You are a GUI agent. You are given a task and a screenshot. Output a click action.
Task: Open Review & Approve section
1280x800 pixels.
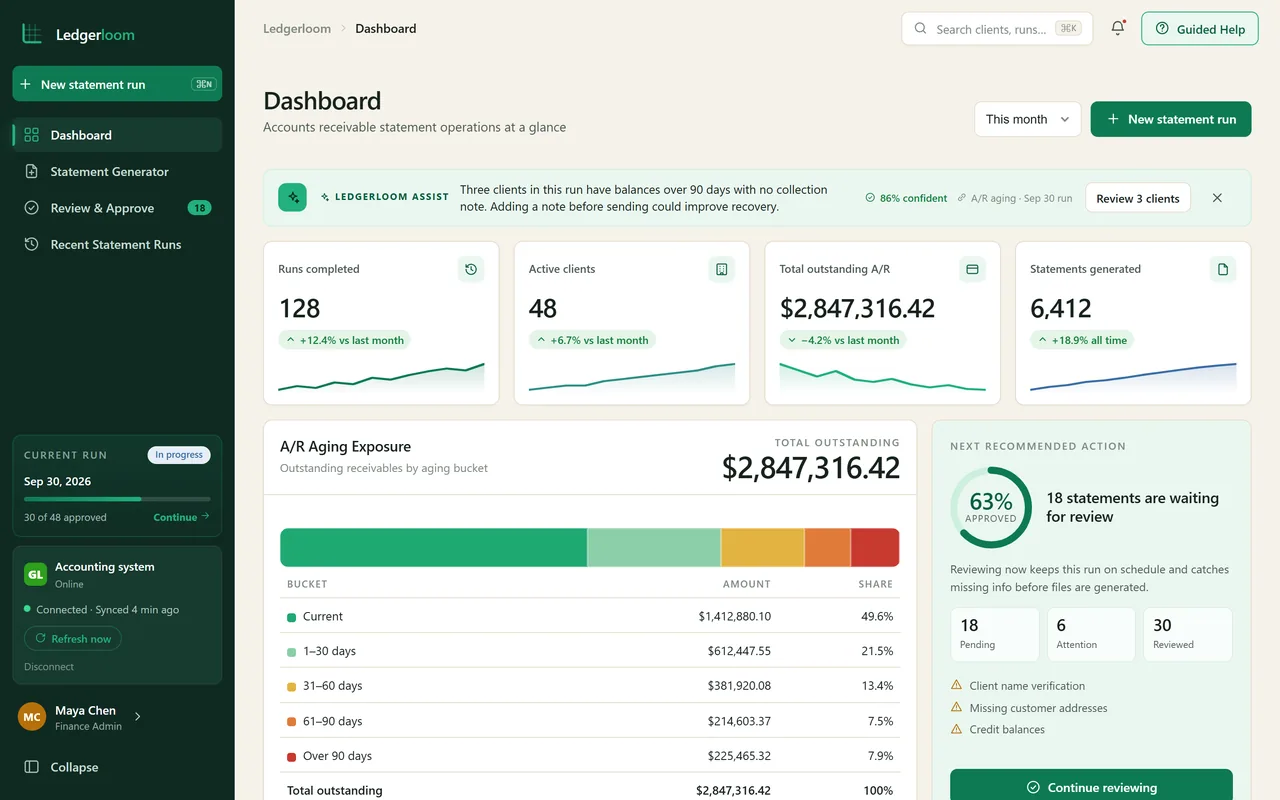(117, 208)
